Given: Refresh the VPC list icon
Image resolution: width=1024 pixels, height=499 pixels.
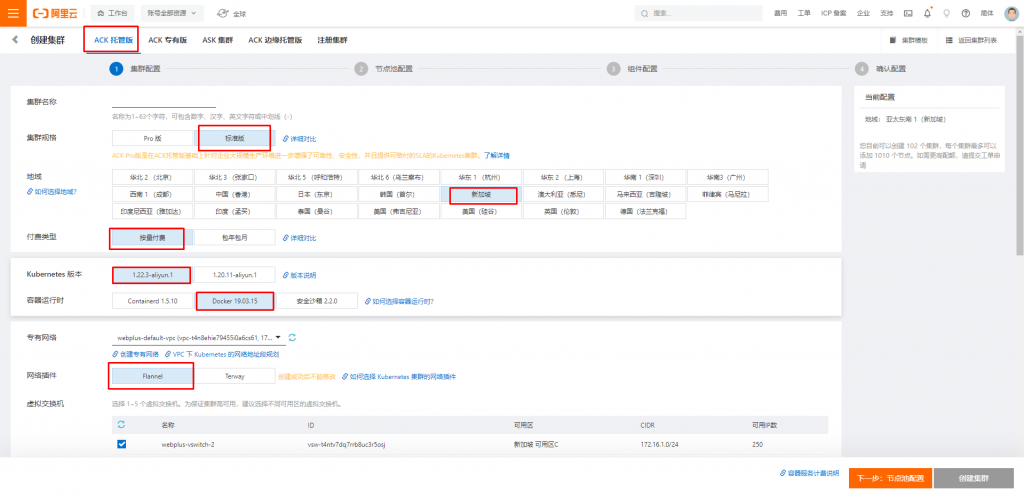Looking at the screenshot, I should coord(293,338).
